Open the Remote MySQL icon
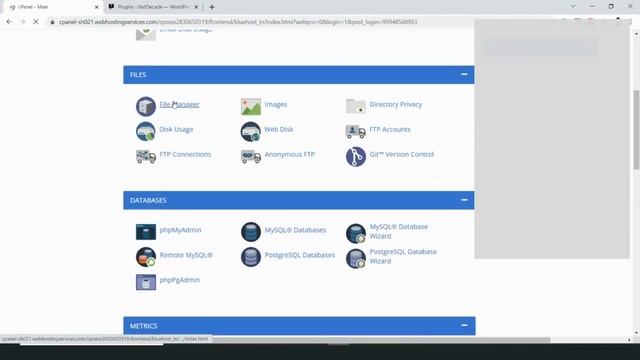640x360 pixels. point(146,257)
